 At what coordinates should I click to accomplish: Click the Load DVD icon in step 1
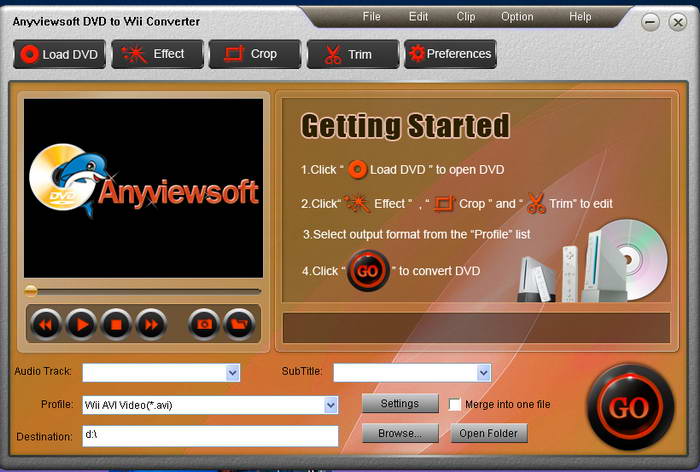pos(357,170)
